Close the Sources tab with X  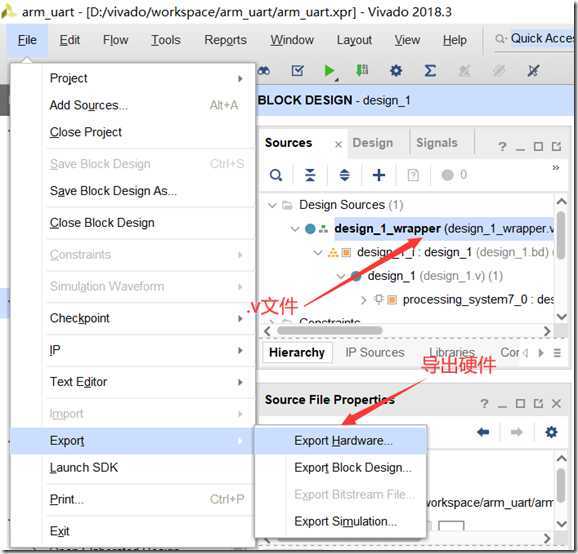(338, 144)
